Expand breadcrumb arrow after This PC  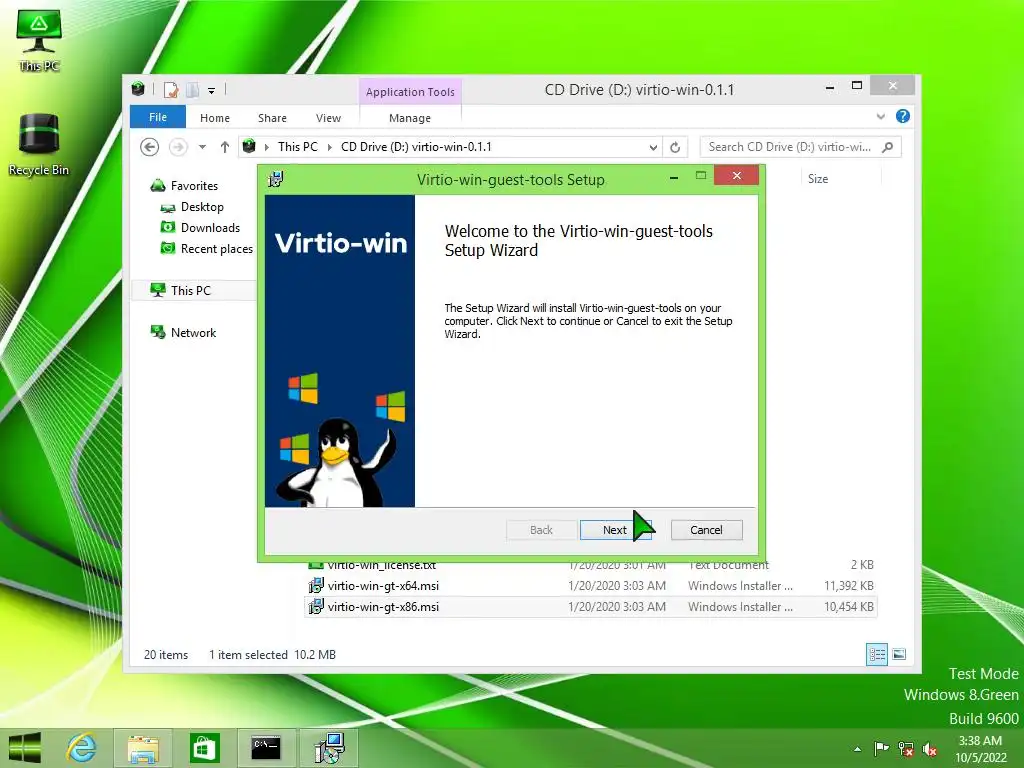click(330, 147)
